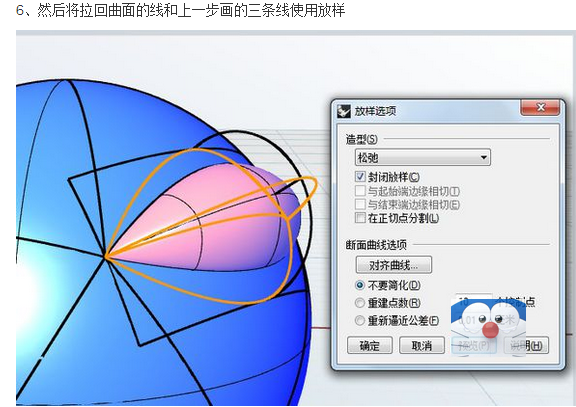Close the 放样选项 dialog
Screen dimensions: 576x407
pyautogui.click(x=540, y=108)
